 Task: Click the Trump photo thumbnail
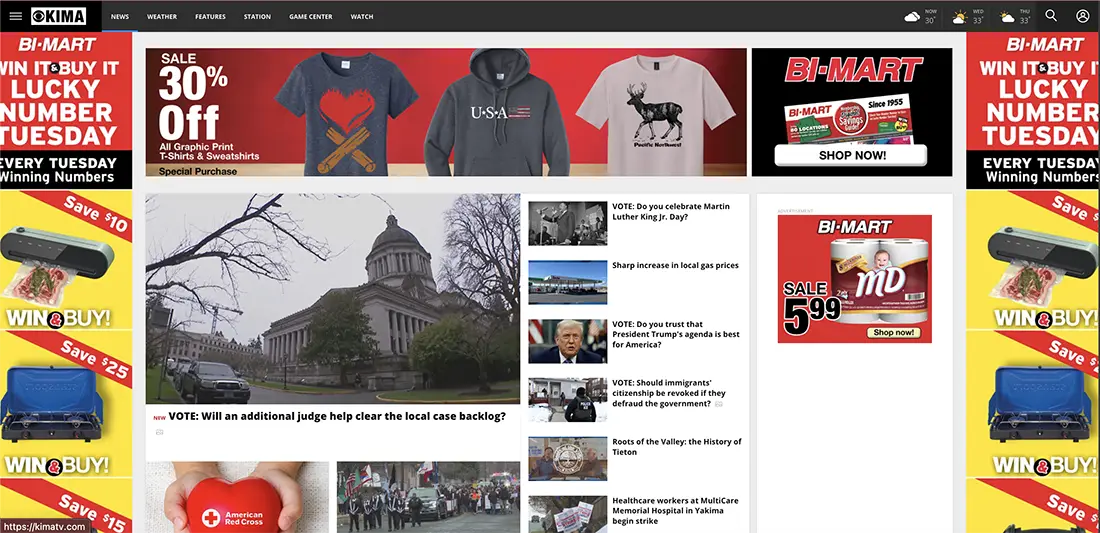pos(568,342)
